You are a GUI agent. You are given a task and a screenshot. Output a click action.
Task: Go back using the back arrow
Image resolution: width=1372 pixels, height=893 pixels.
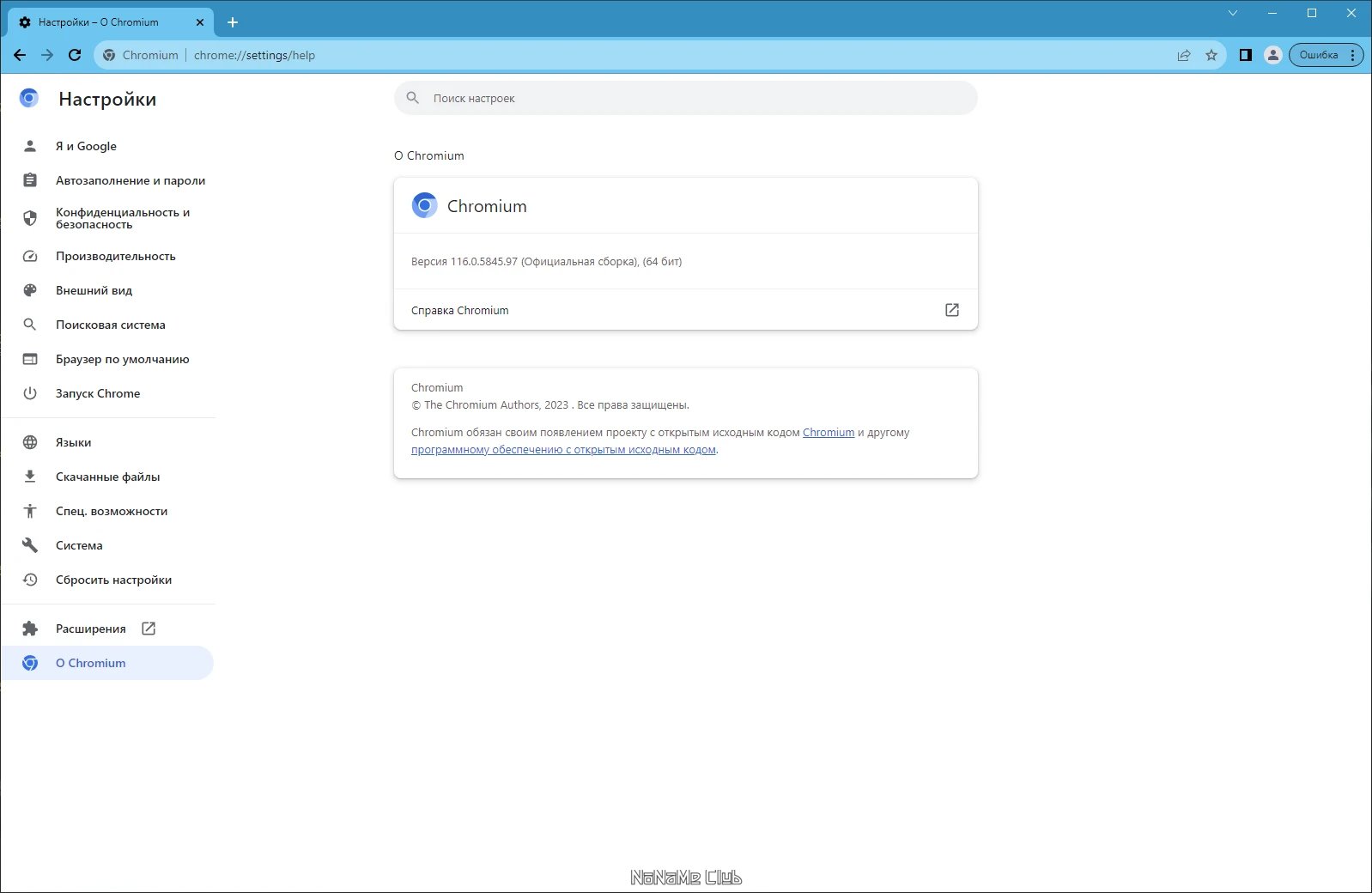tap(20, 55)
